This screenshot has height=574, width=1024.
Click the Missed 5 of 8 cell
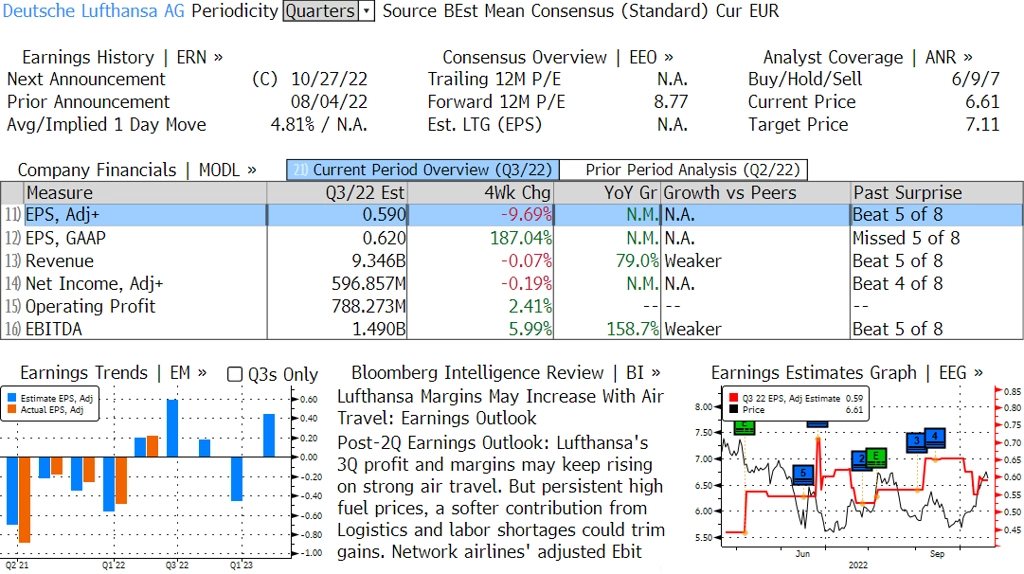click(x=906, y=238)
